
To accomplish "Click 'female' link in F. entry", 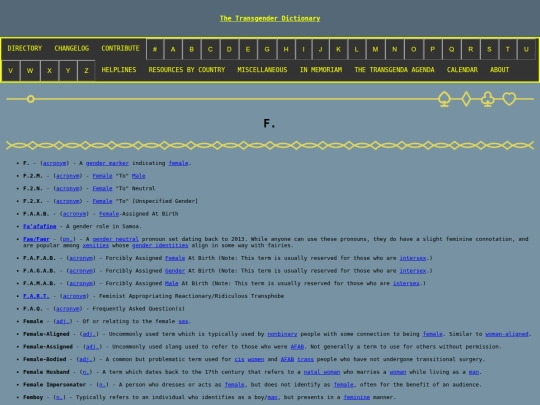I will coord(178,163).
